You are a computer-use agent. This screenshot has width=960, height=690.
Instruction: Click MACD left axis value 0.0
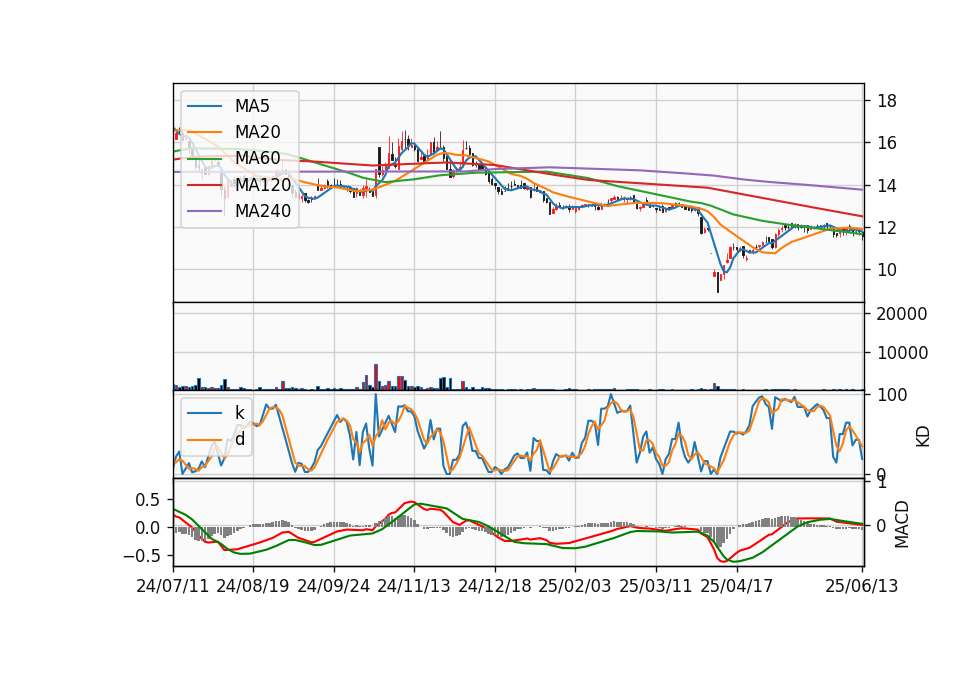click(x=147, y=528)
